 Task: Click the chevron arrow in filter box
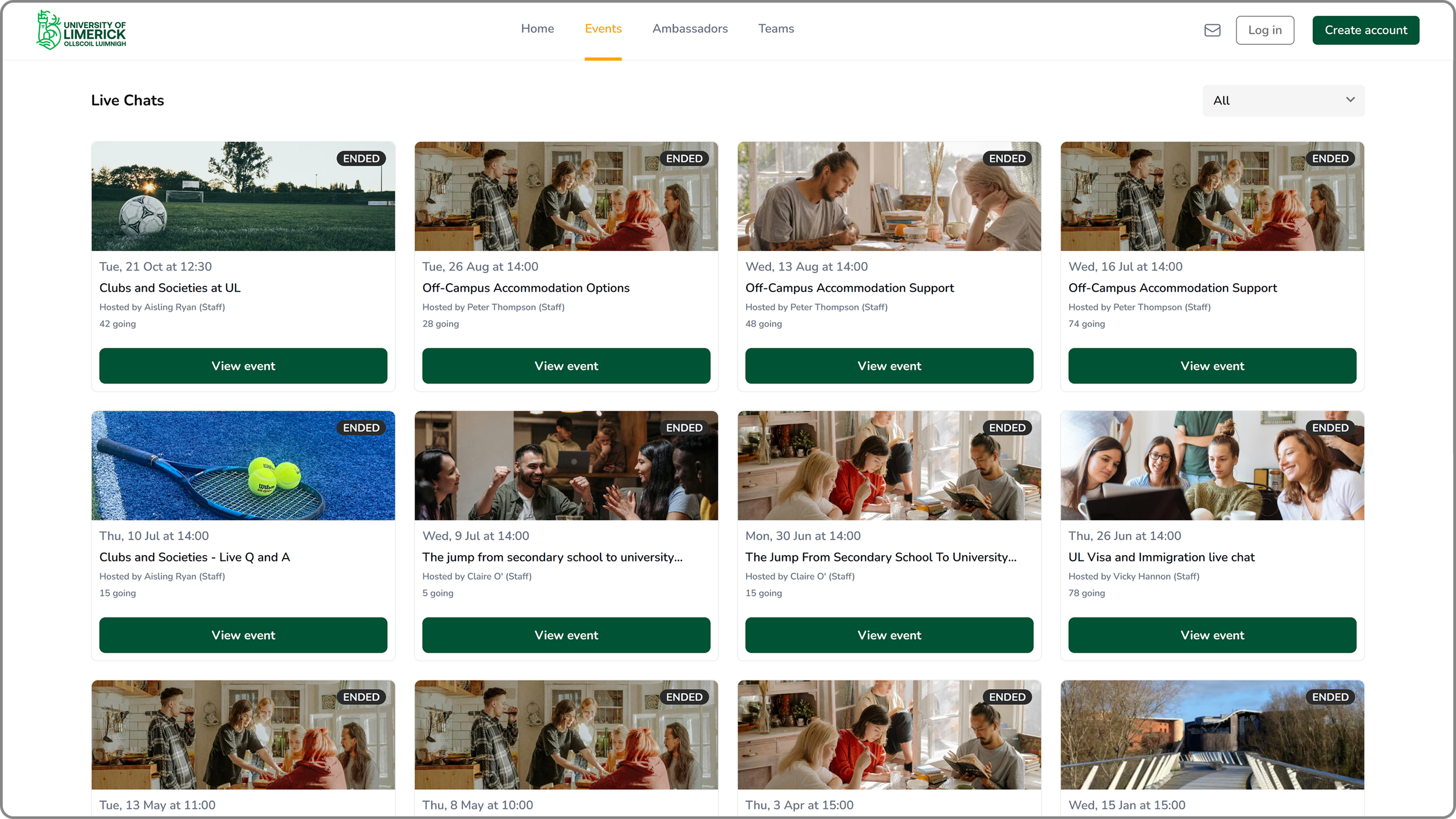[1350, 100]
